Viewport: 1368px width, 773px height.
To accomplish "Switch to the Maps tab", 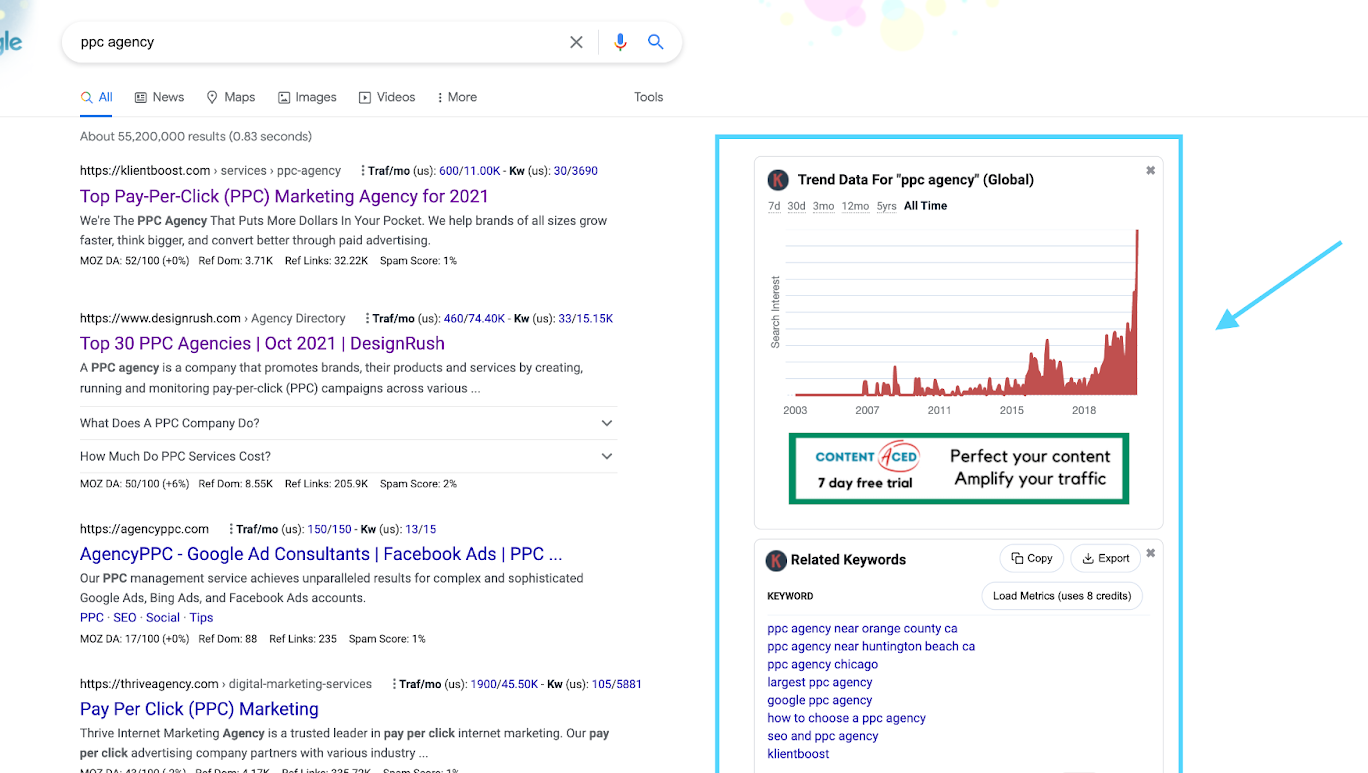I will coord(231,97).
